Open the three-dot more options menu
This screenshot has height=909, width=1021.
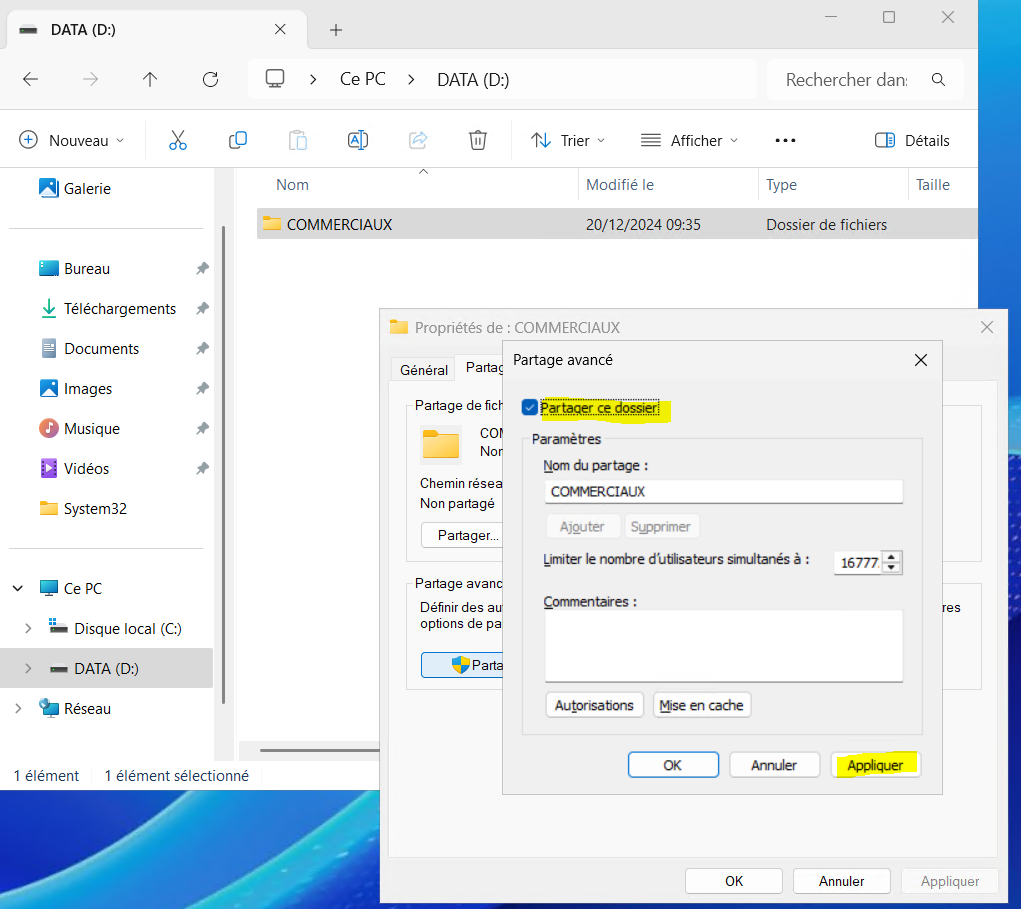tap(785, 140)
